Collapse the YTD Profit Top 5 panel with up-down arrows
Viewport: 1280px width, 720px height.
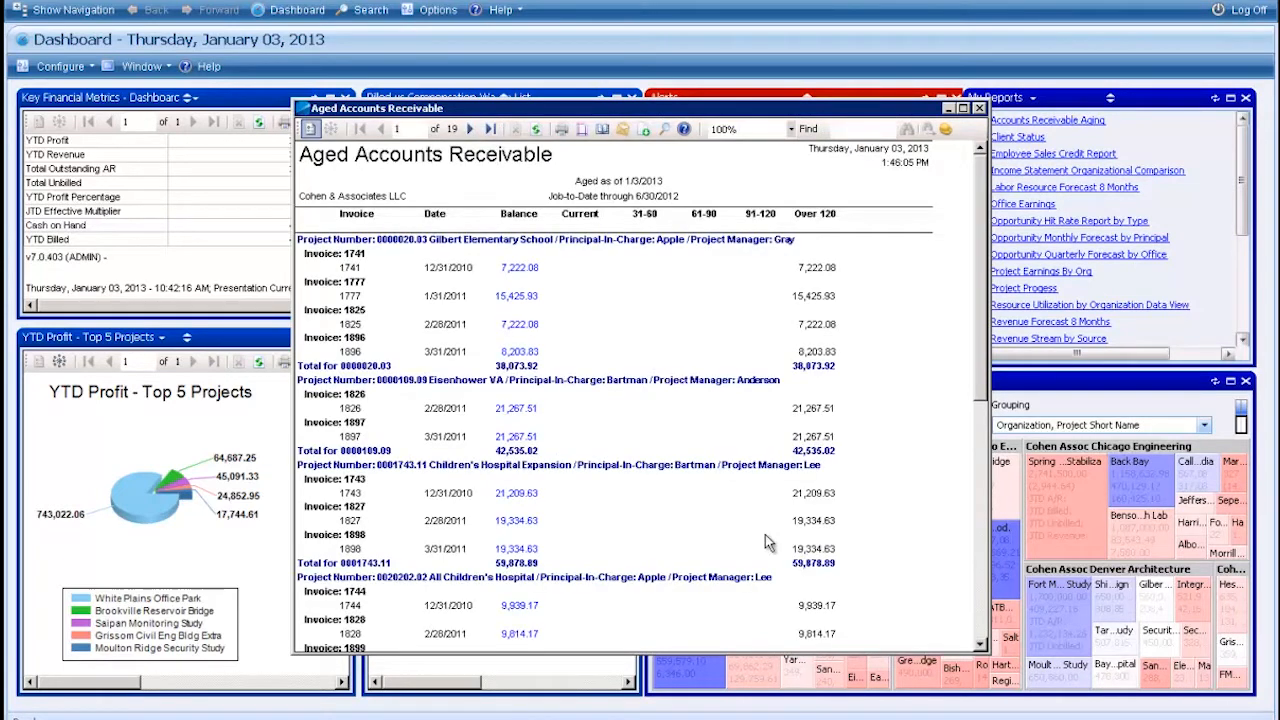pyautogui.click(x=186, y=338)
